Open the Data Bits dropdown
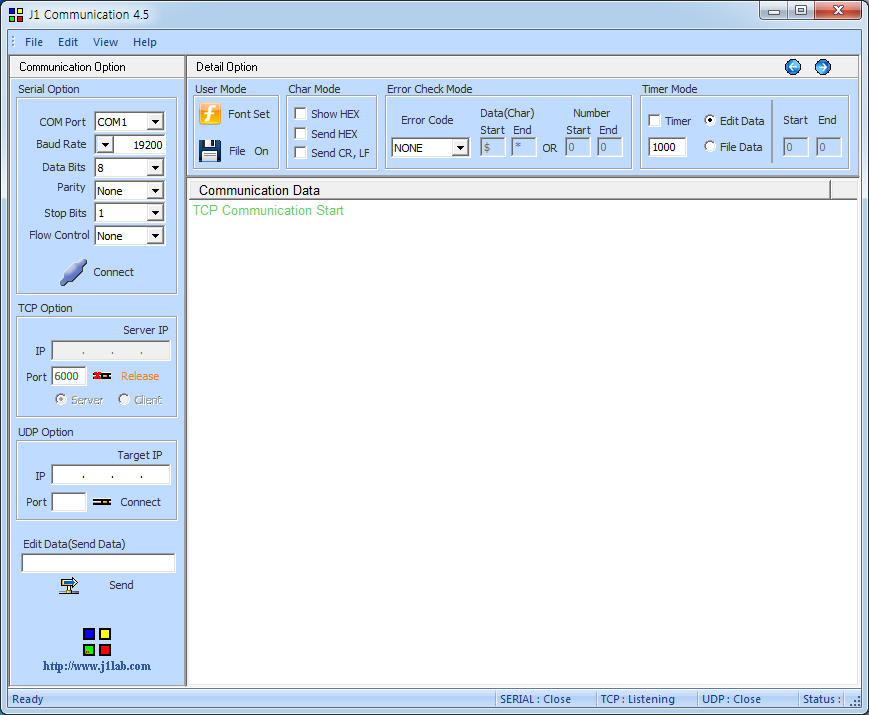The image size is (869, 715). pyautogui.click(x=156, y=167)
